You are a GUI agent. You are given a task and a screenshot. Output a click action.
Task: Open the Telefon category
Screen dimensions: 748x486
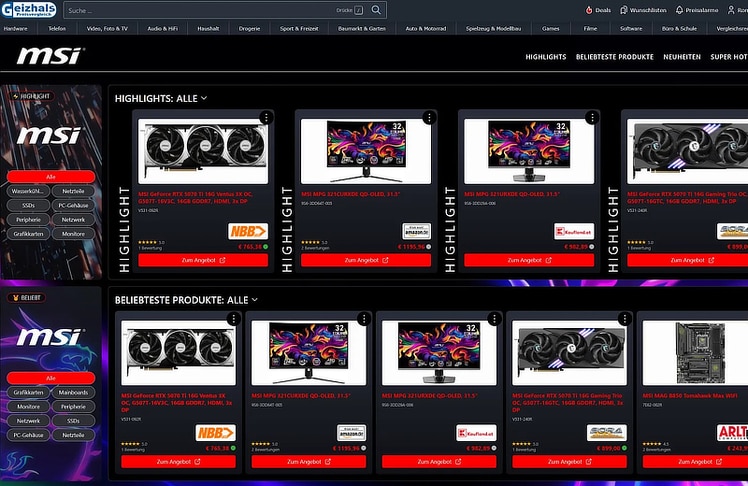coord(57,29)
